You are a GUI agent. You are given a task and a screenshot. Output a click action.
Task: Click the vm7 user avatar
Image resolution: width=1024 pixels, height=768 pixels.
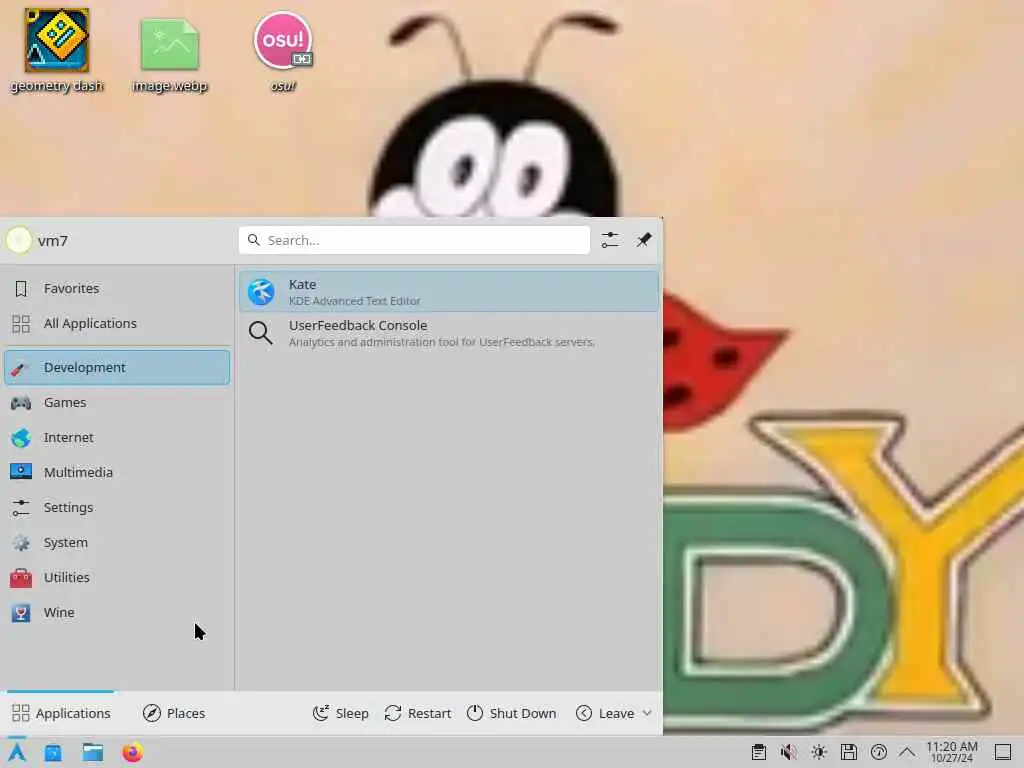coord(19,240)
